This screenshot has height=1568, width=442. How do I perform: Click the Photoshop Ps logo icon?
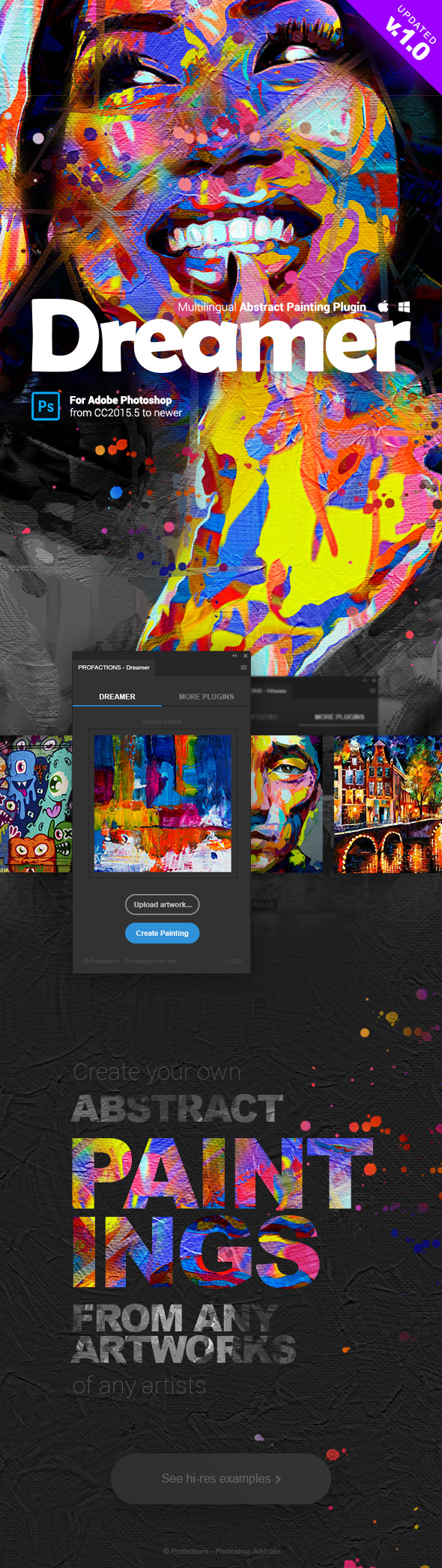pyautogui.click(x=46, y=407)
